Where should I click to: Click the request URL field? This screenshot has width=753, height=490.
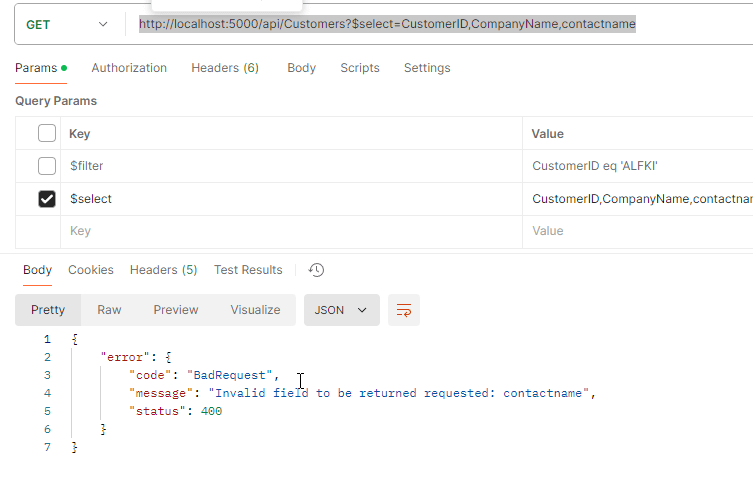440,24
